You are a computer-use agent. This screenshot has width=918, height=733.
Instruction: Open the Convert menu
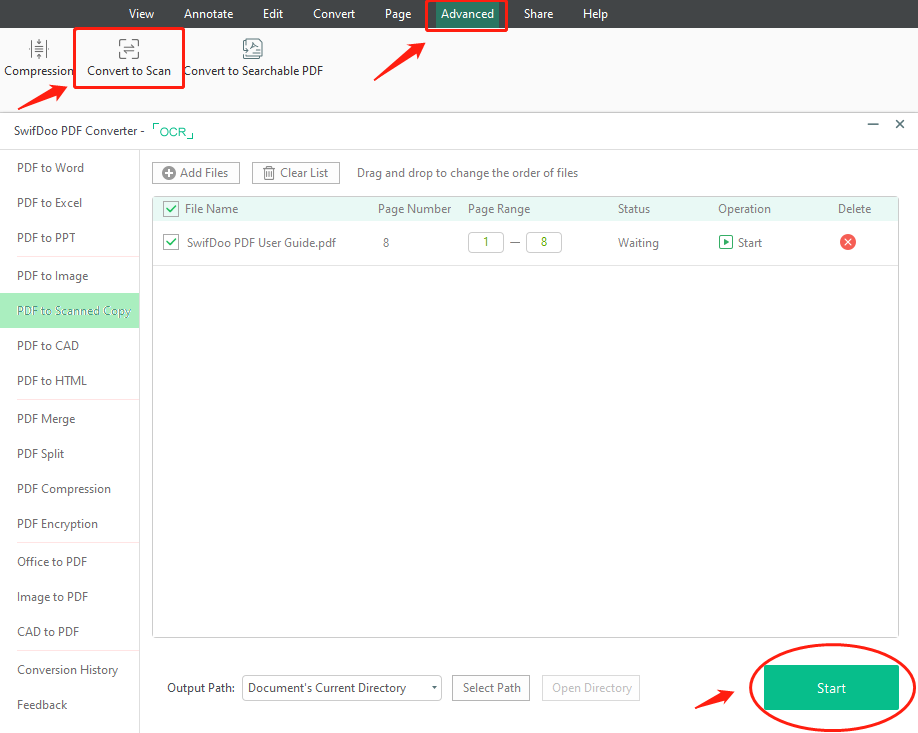click(334, 14)
